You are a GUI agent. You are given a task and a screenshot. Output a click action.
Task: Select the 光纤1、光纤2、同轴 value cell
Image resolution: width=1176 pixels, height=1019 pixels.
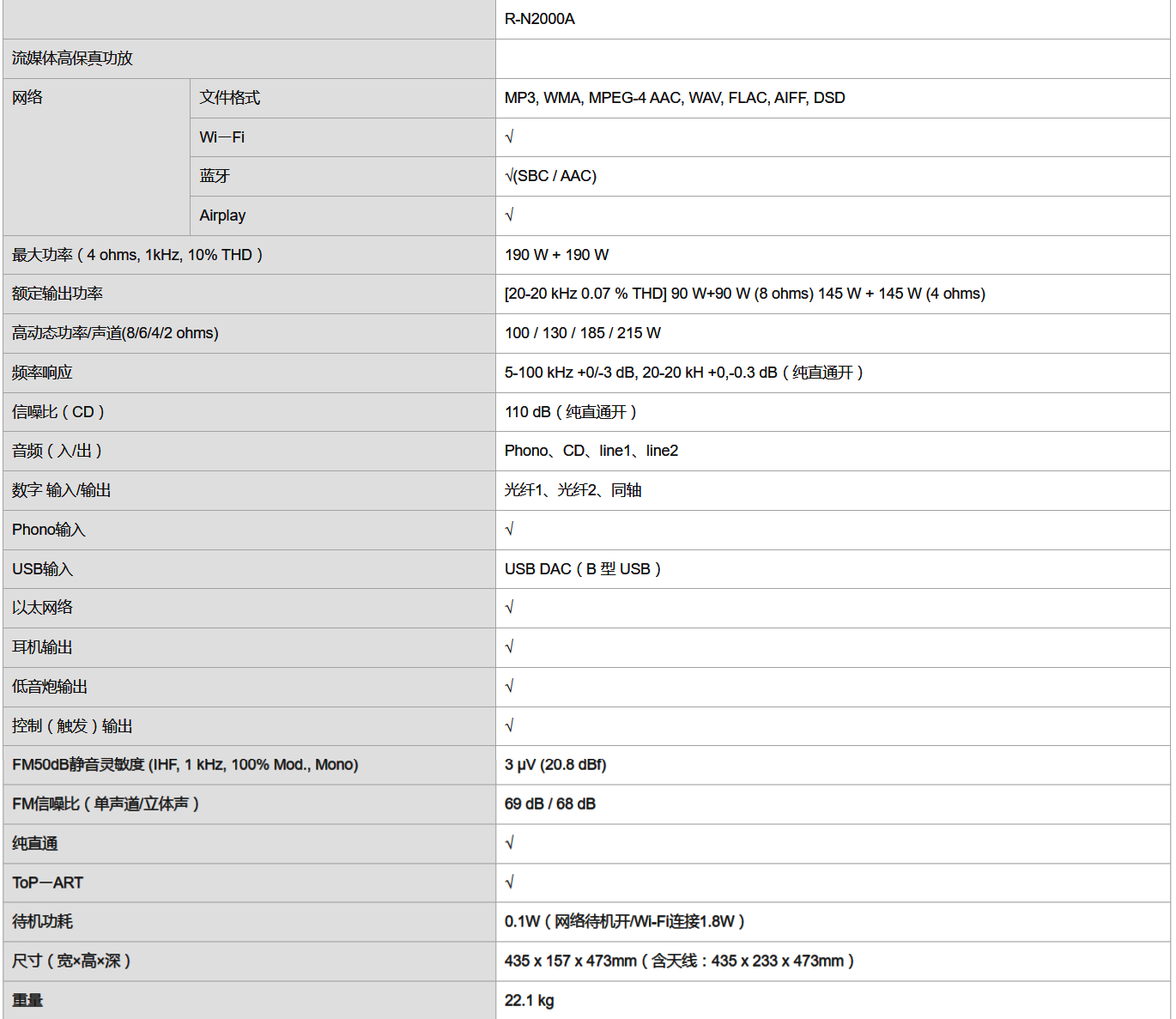pyautogui.click(x=573, y=490)
